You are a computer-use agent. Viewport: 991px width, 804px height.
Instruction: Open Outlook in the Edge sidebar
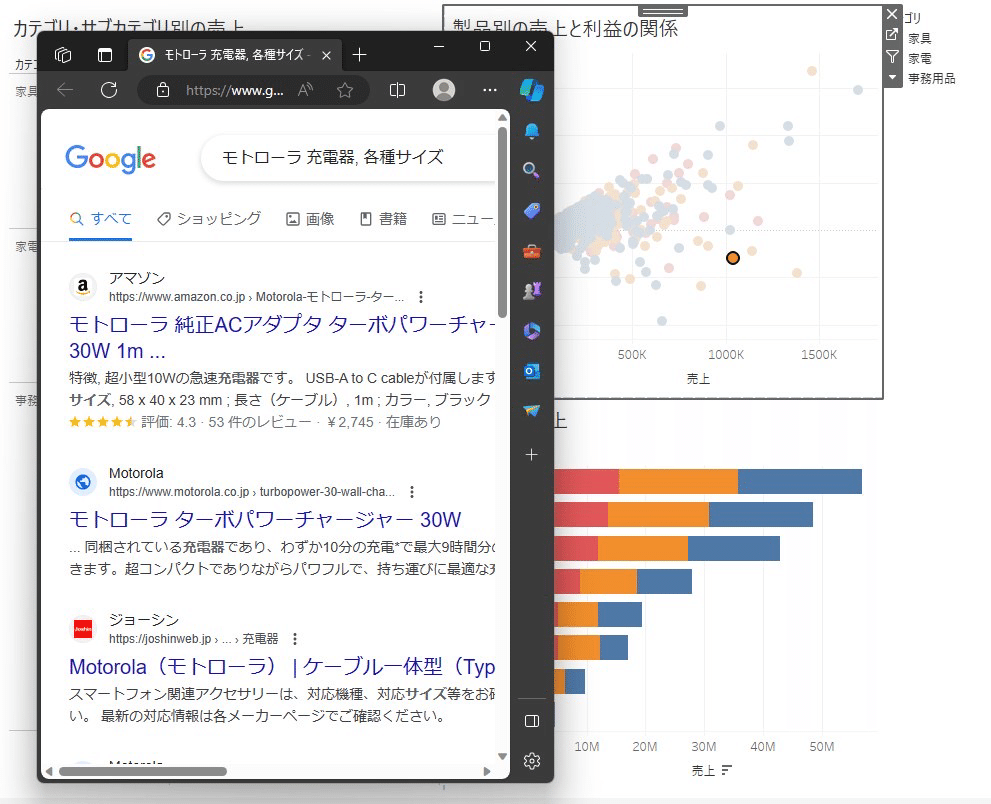coord(532,372)
